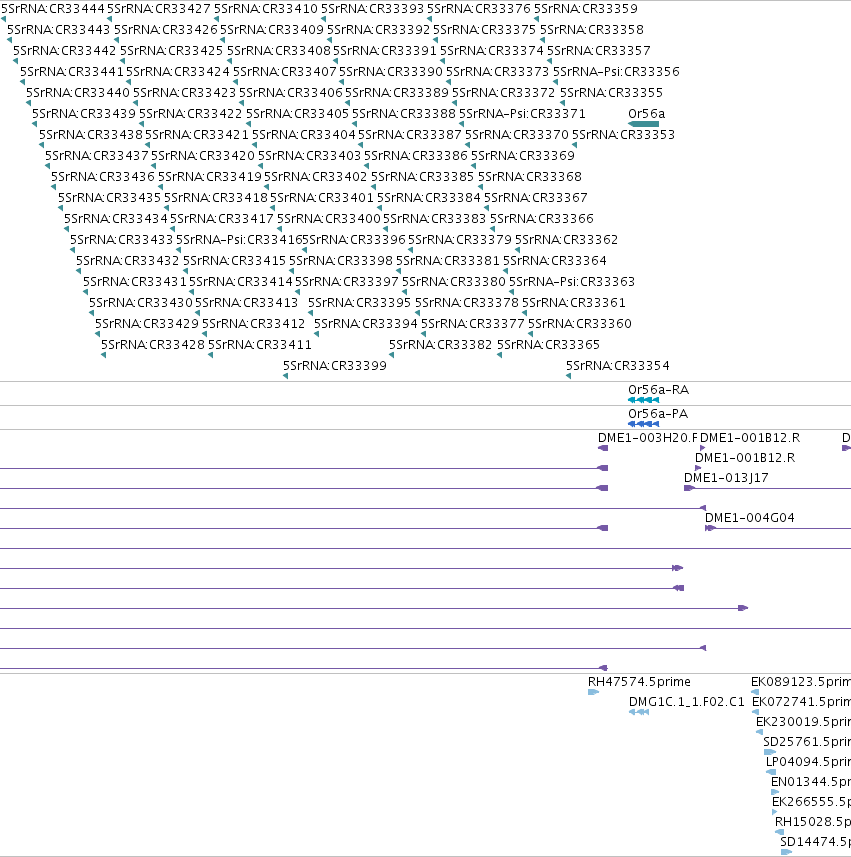Click the 5SrRNA:CR33368 label

[530, 177]
